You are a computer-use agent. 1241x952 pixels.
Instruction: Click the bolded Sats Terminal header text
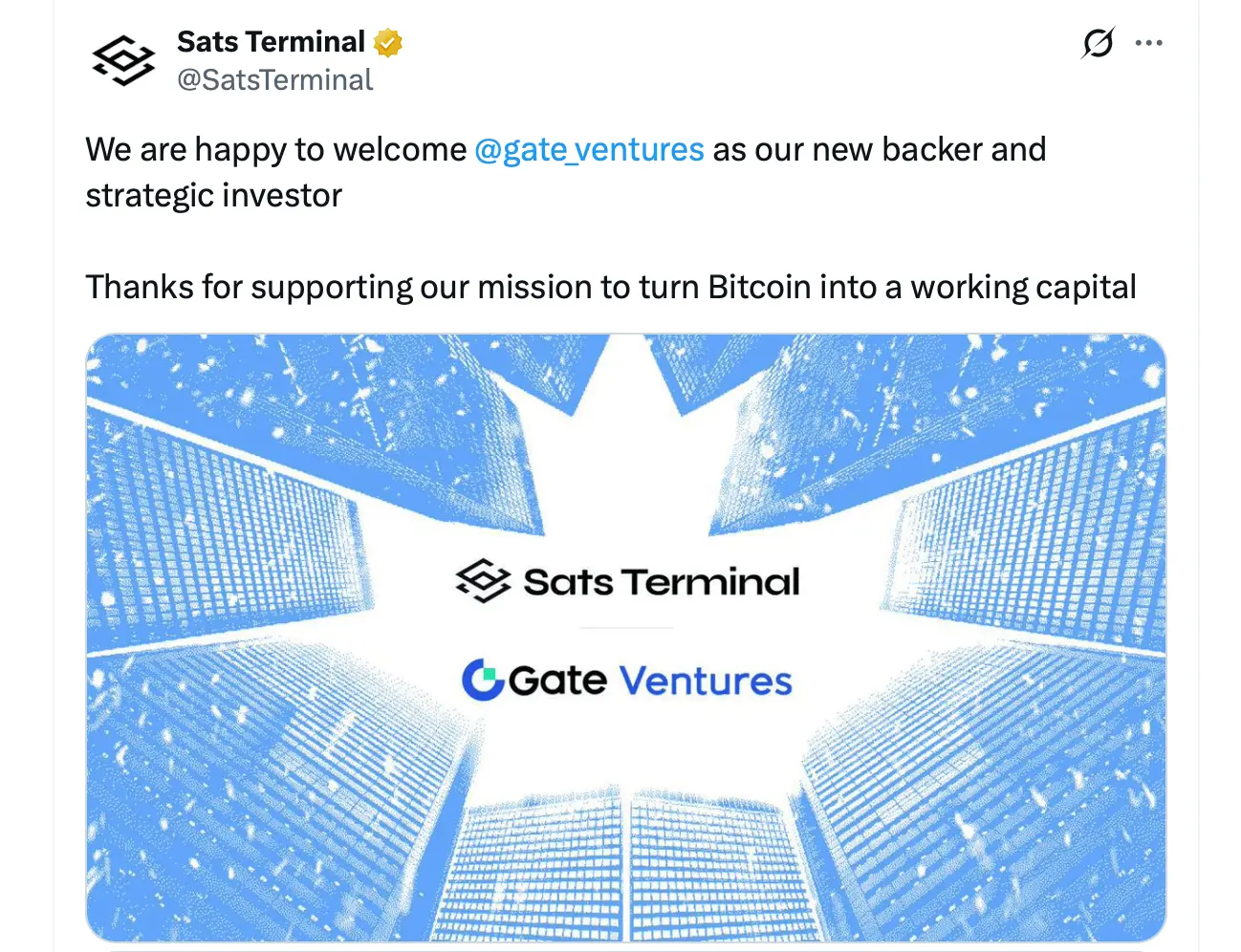coord(270,41)
